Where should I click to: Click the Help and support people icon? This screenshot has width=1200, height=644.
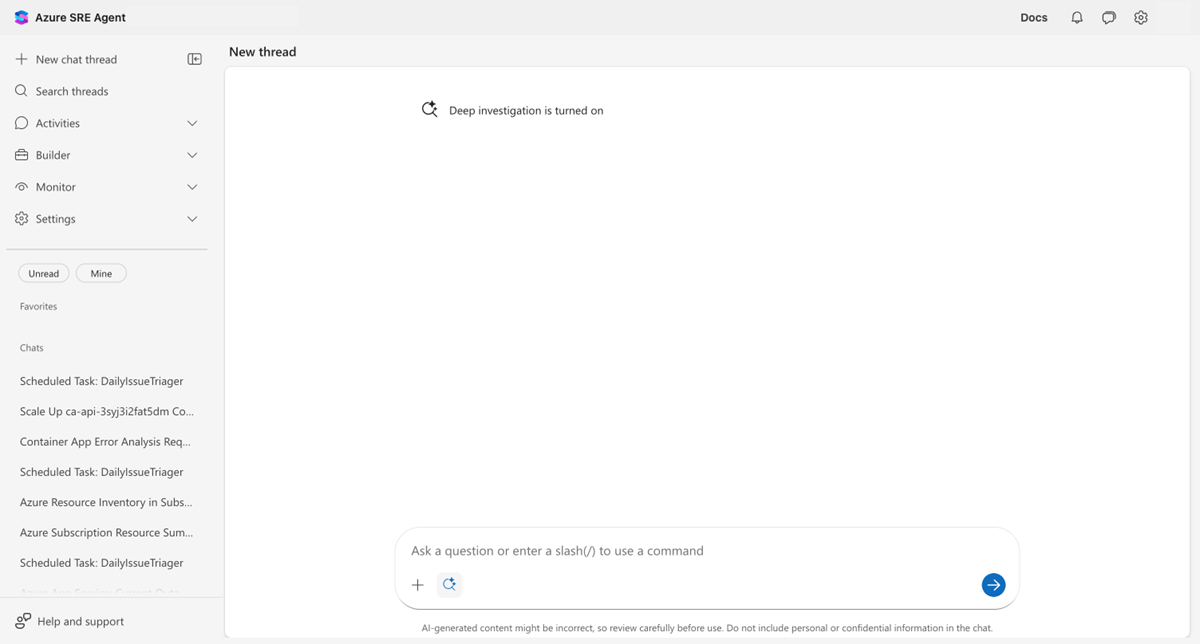click(x=23, y=621)
